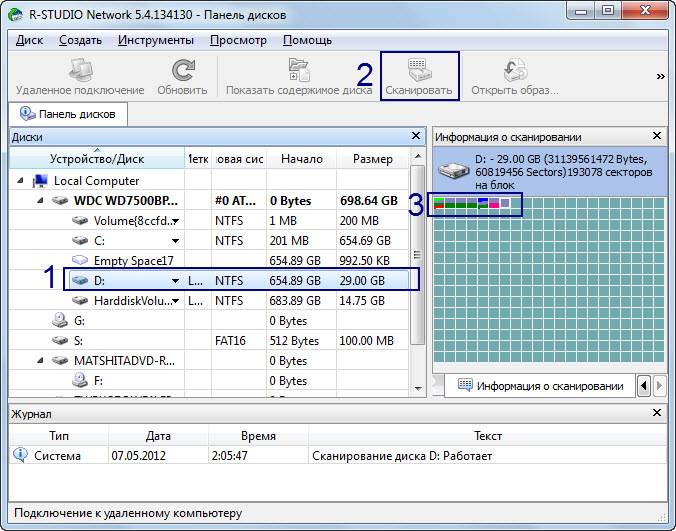Sort by the Размер column header

(x=372, y=159)
